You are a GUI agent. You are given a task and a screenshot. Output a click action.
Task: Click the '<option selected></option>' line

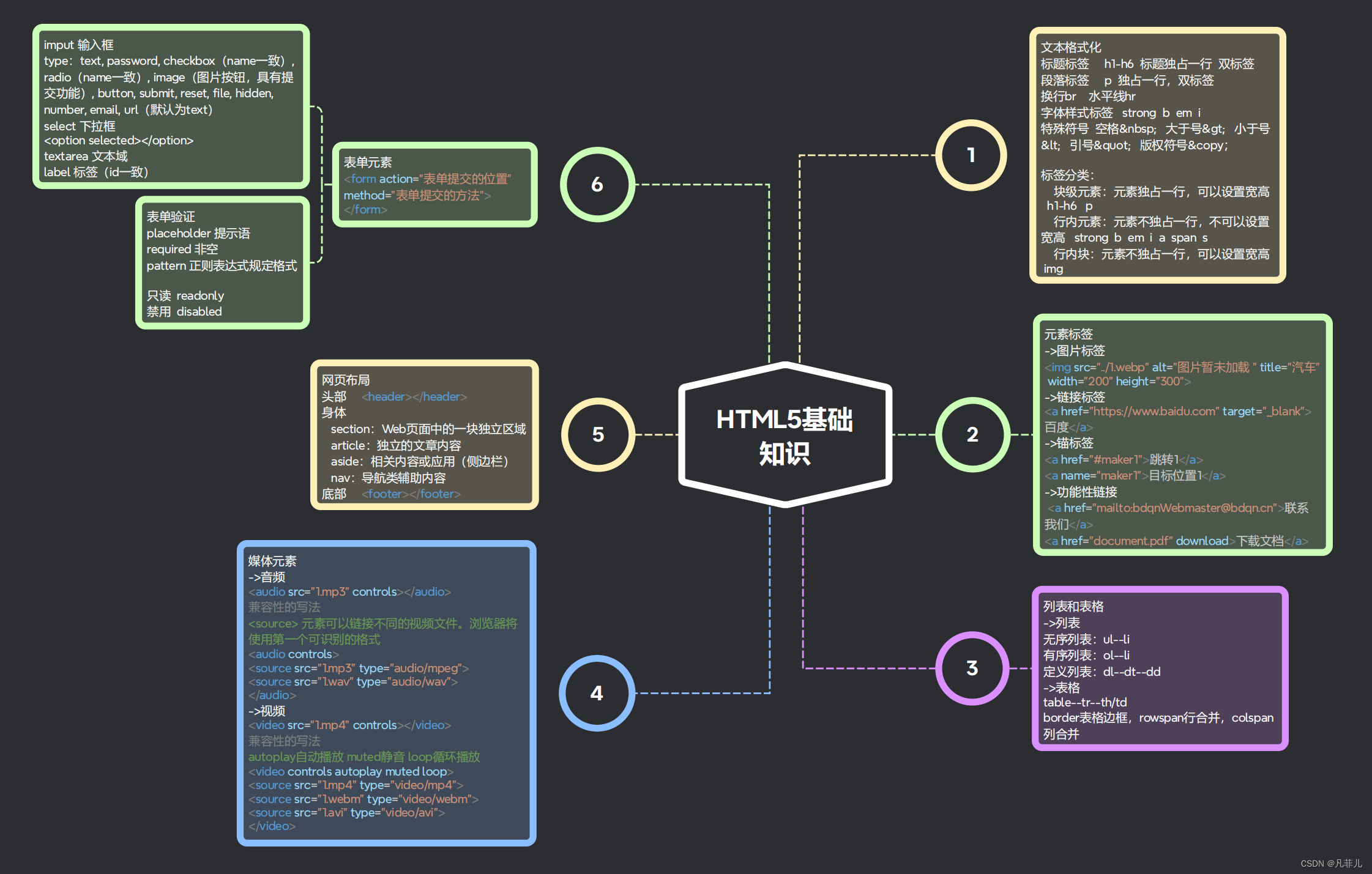coord(119,141)
